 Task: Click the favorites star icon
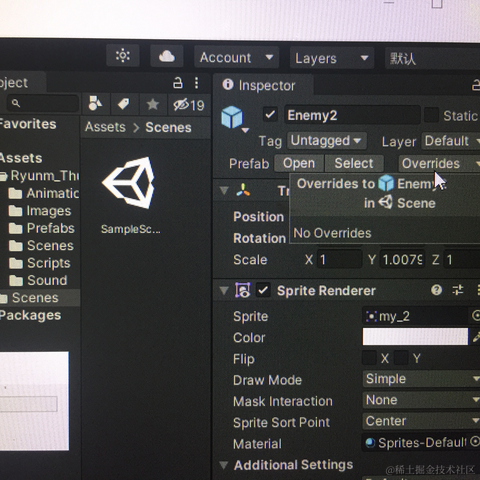(152, 105)
